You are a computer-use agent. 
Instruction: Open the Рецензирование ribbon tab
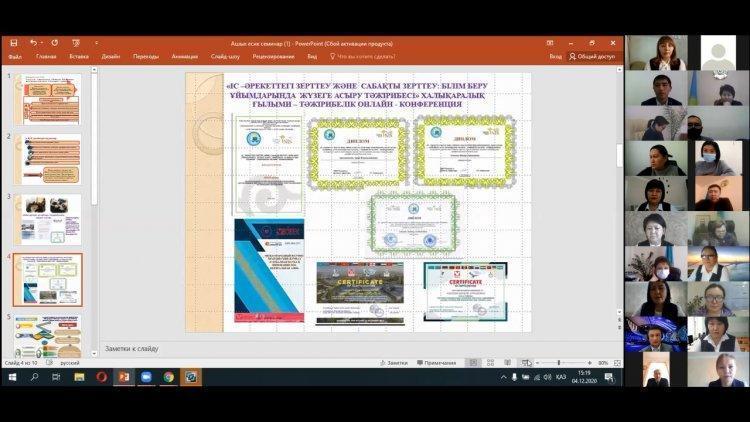pyautogui.click(x=273, y=56)
